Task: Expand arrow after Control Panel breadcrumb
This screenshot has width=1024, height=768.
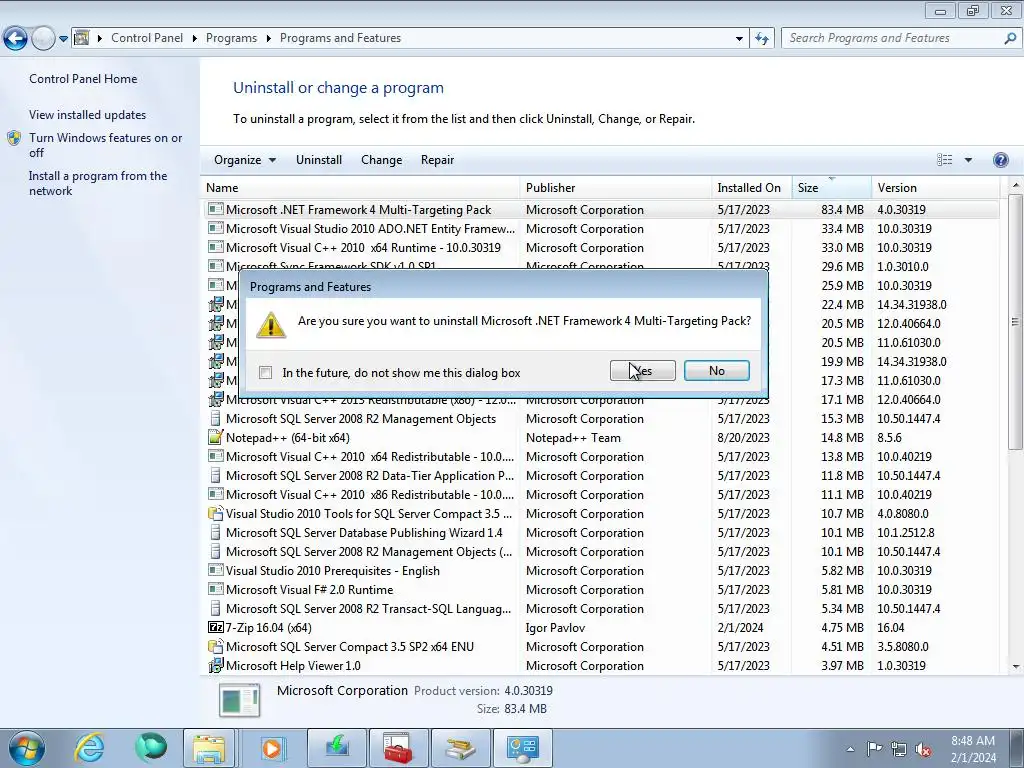Action: [x=195, y=39]
